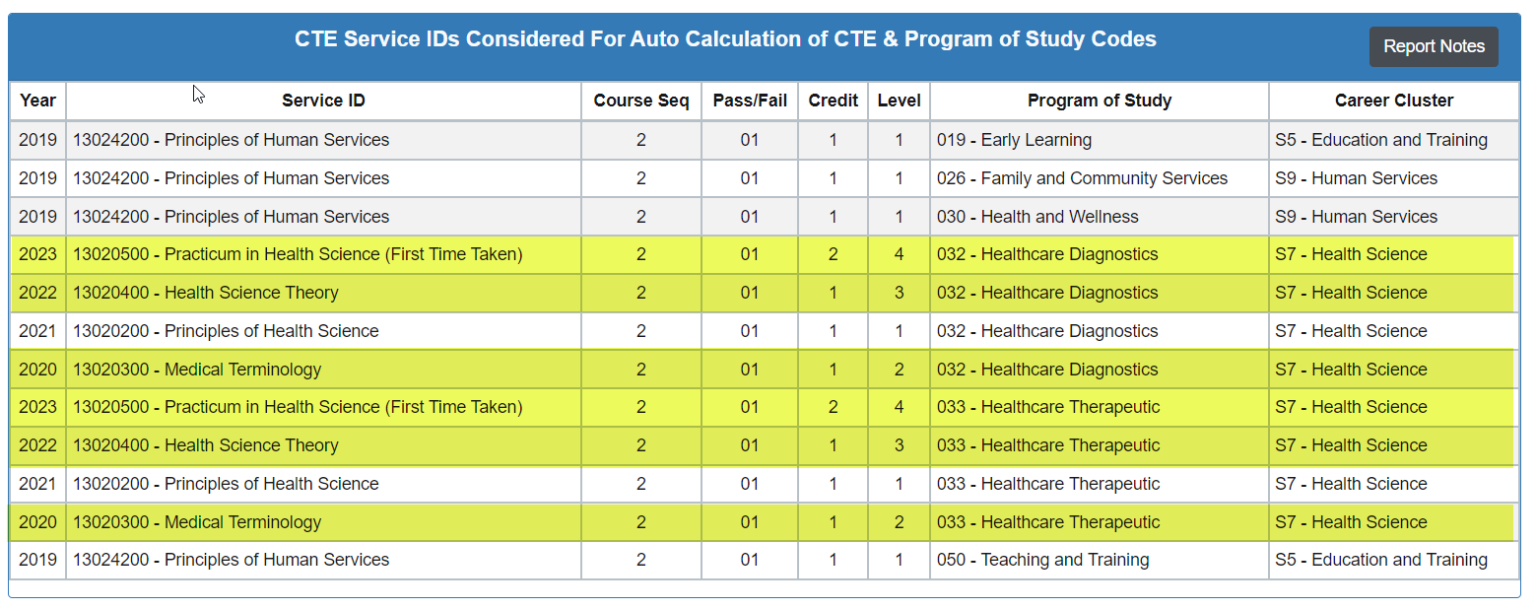Click the Program of Study column header

(1099, 100)
